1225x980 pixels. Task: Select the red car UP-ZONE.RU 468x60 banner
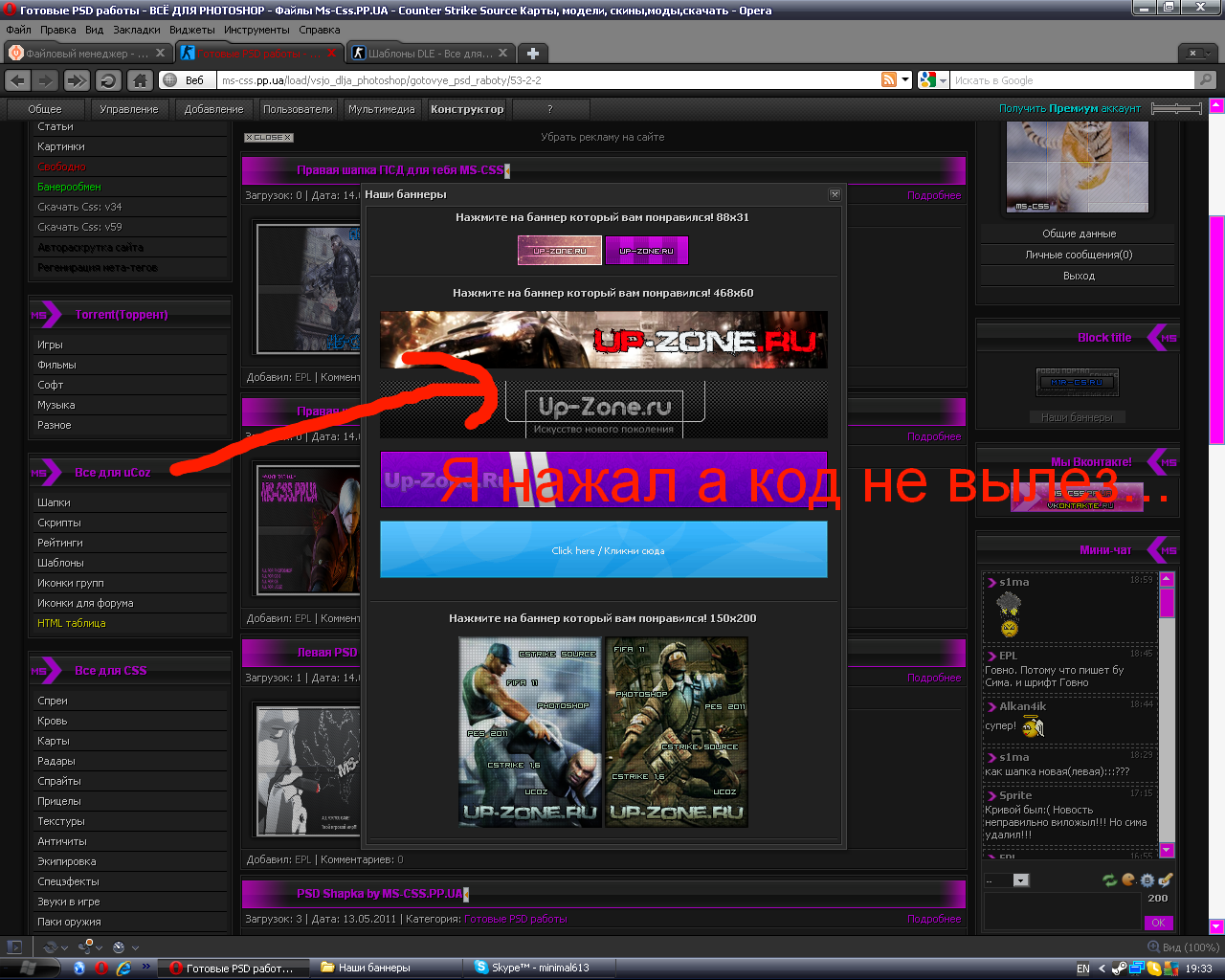604,340
